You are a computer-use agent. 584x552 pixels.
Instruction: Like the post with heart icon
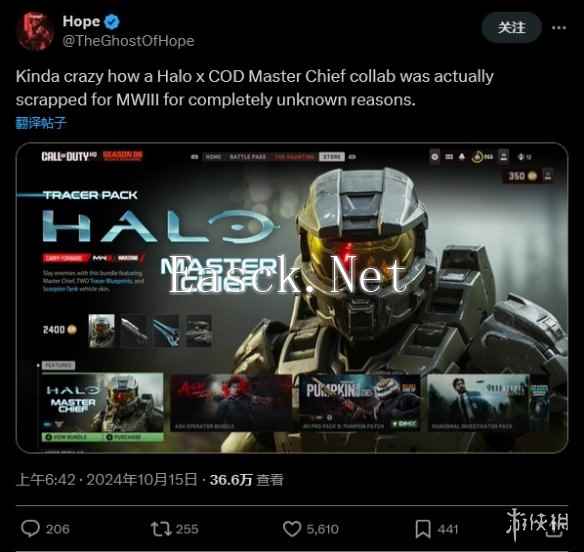coord(292,529)
